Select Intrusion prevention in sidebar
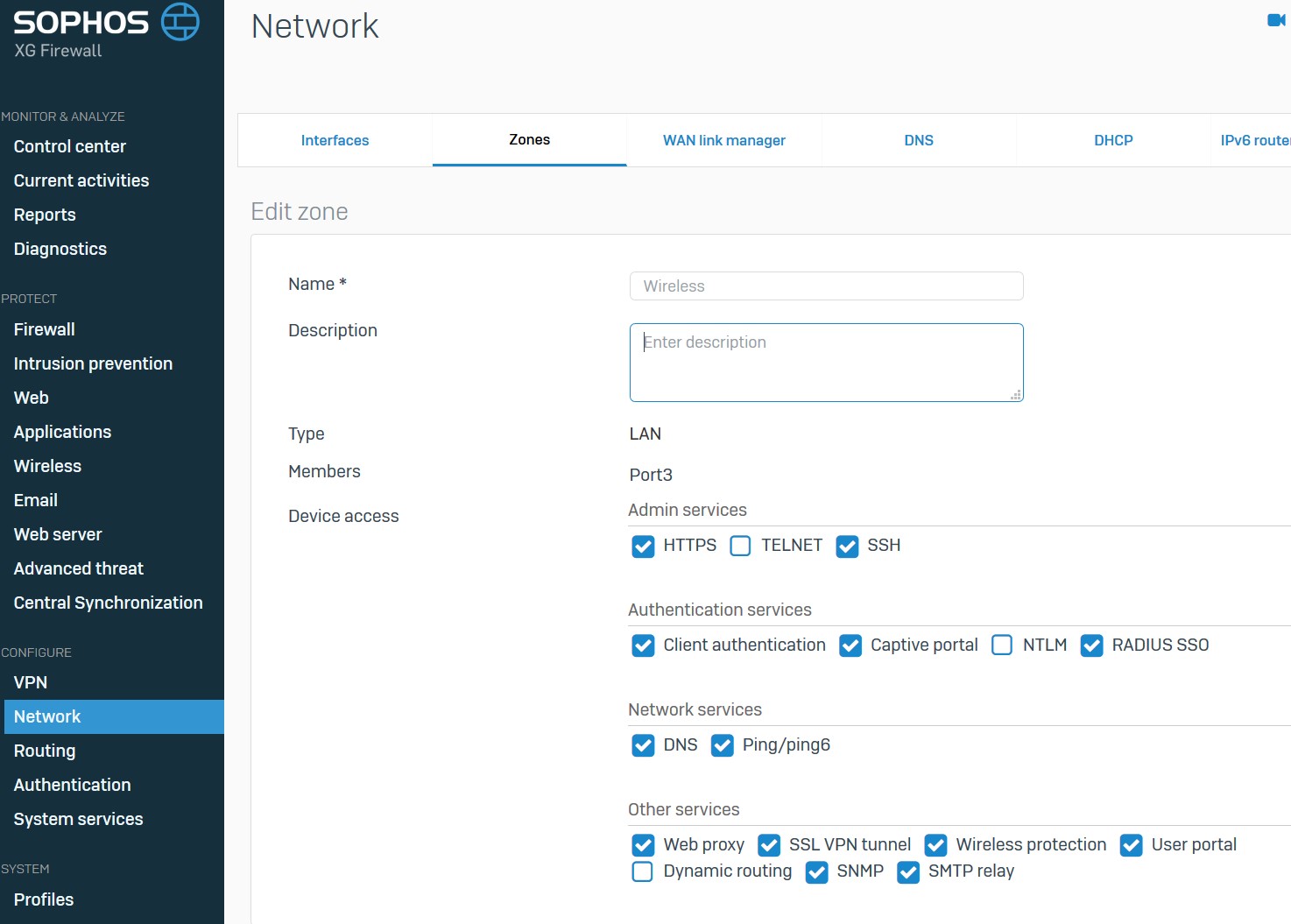1291x924 pixels. click(93, 363)
